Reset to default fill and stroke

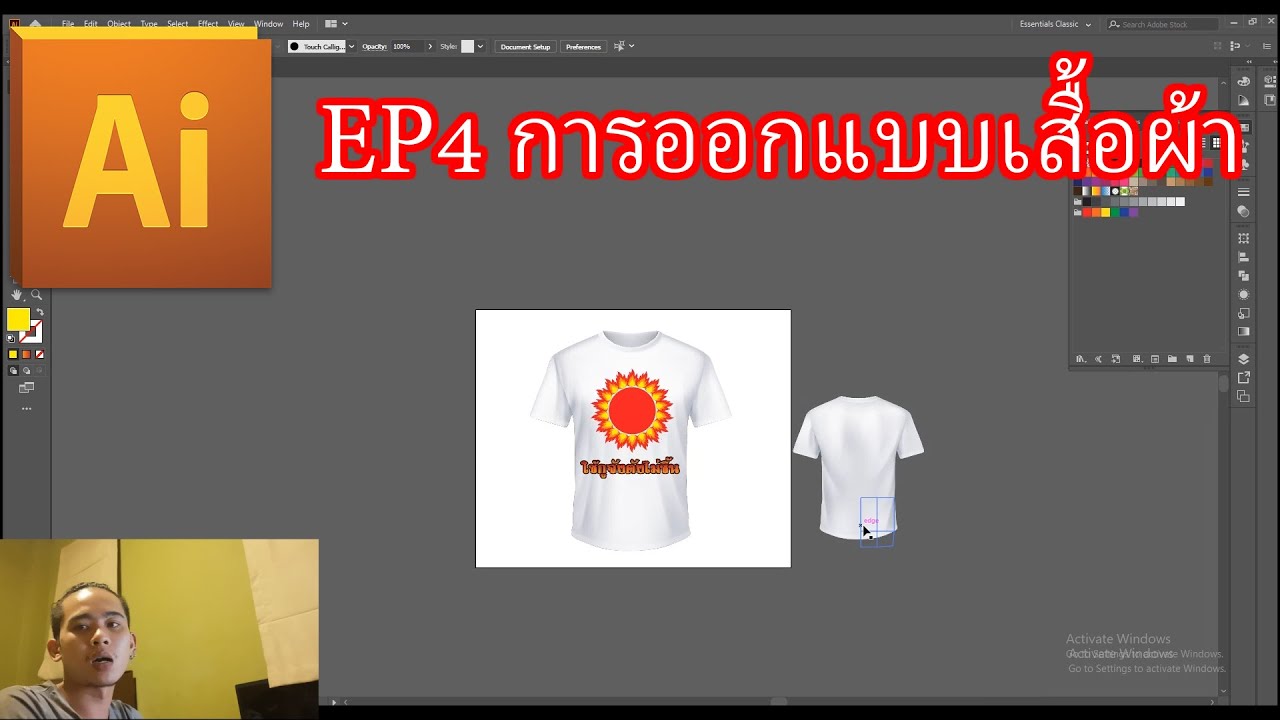point(11,338)
